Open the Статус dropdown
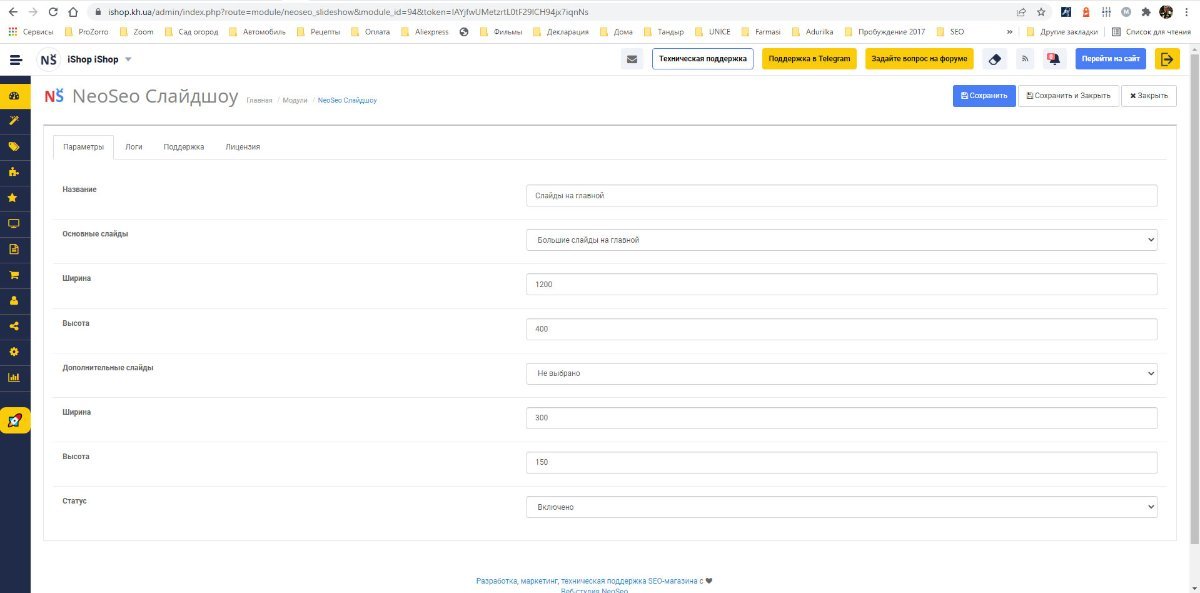Screen dimensions: 1200x593 coord(841,507)
